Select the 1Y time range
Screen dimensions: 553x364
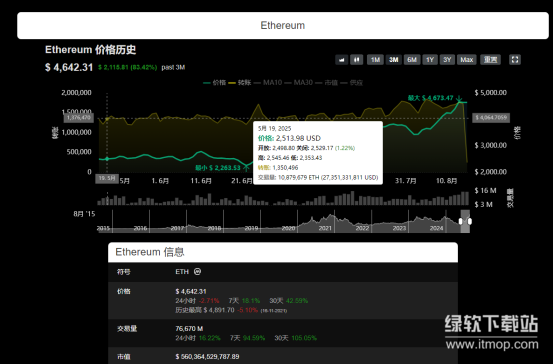pyautogui.click(x=430, y=60)
